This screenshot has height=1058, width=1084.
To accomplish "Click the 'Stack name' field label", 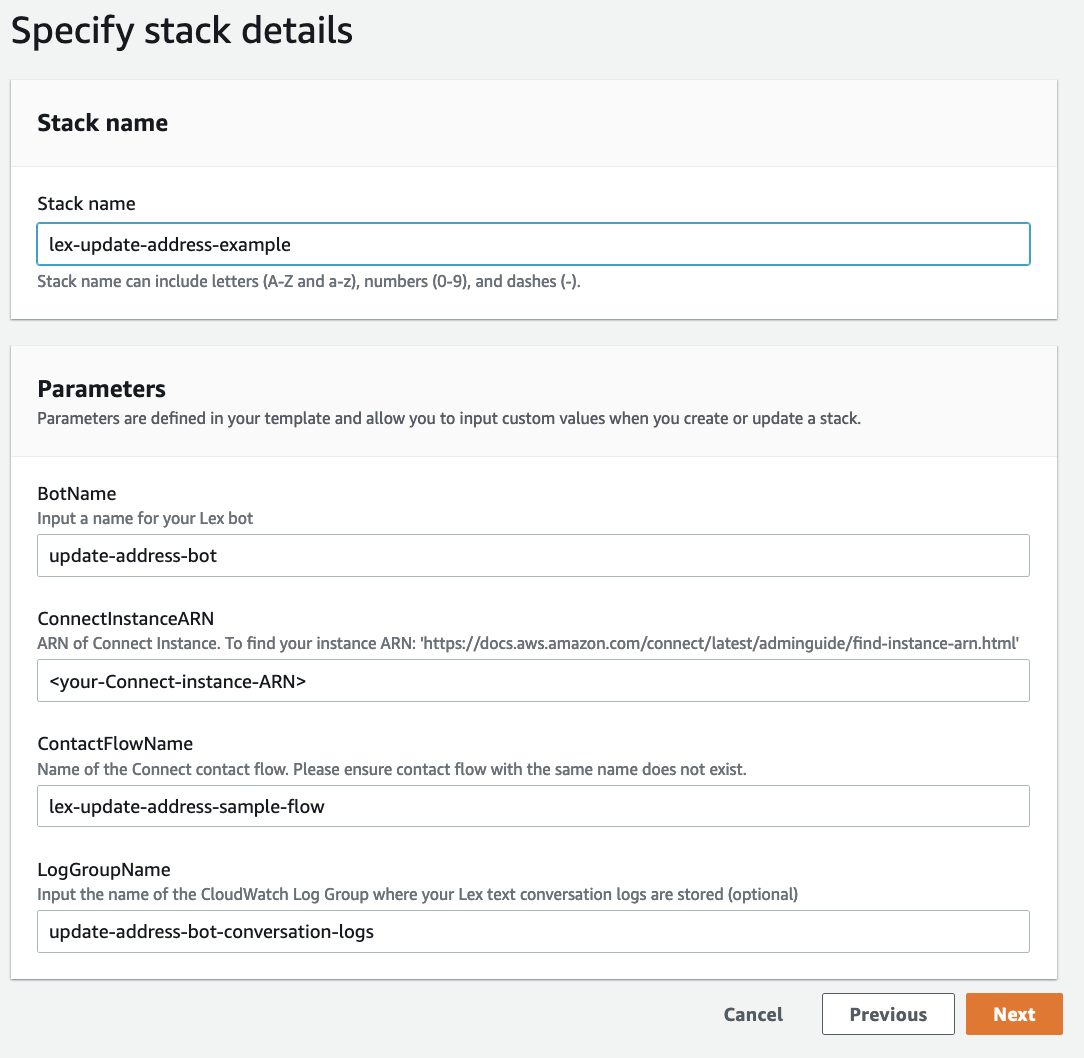I will 86,204.
